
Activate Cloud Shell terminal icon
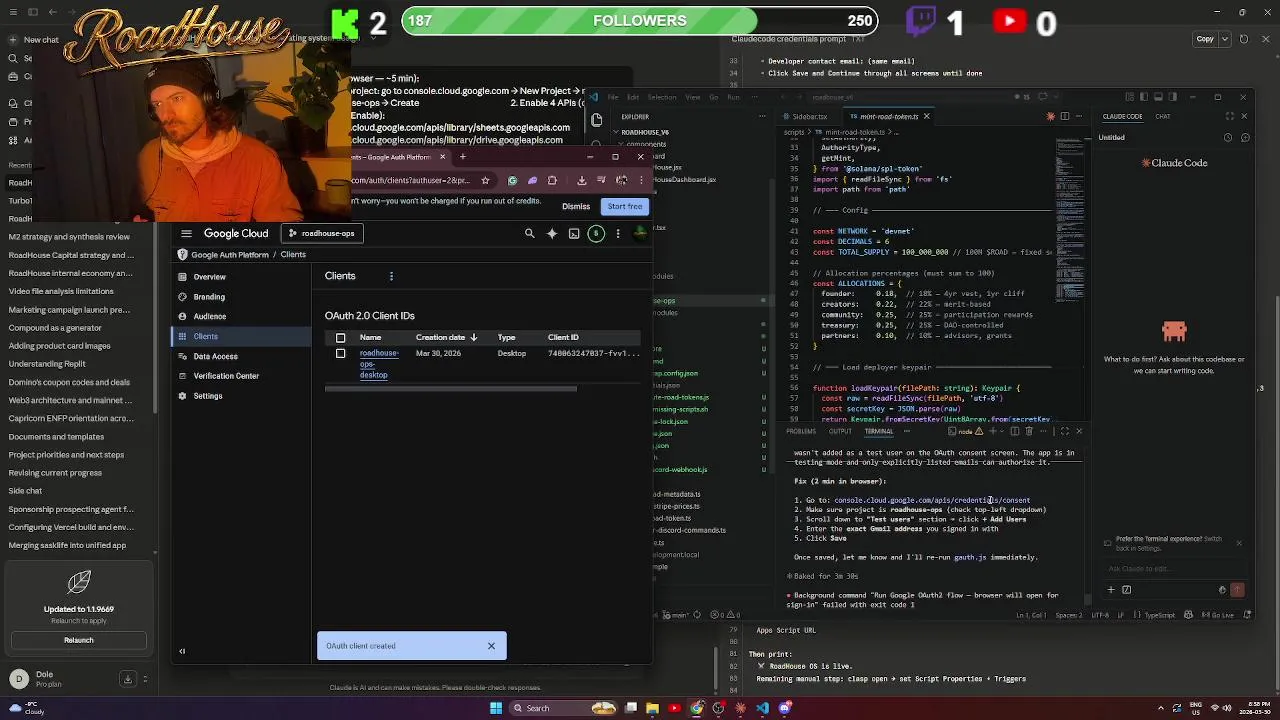click(x=574, y=233)
